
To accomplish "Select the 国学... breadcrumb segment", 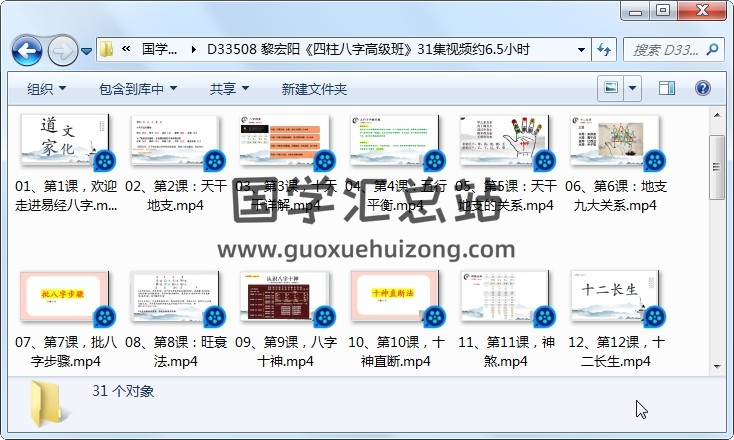I will click(160, 49).
